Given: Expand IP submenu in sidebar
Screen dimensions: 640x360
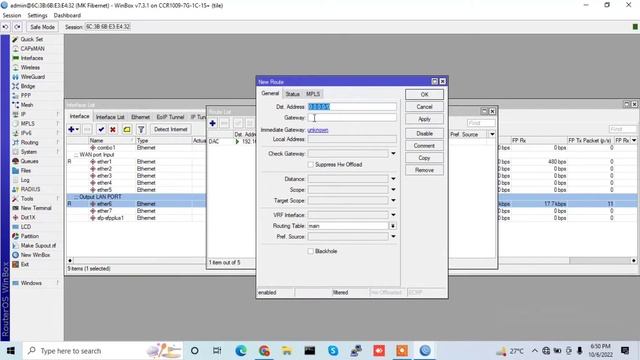Looking at the screenshot, I should [x=23, y=114].
